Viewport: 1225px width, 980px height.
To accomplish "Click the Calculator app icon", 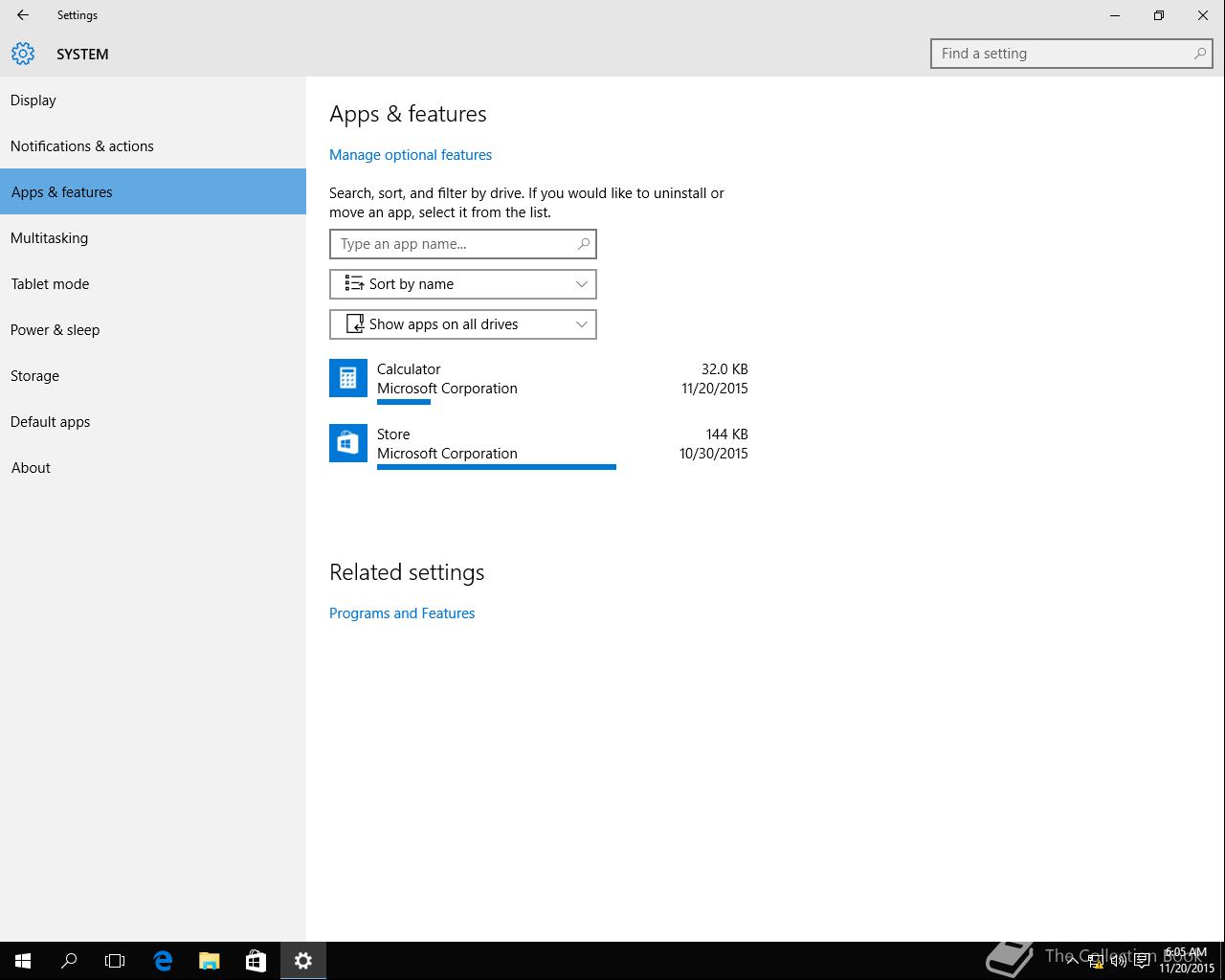I will pos(348,378).
